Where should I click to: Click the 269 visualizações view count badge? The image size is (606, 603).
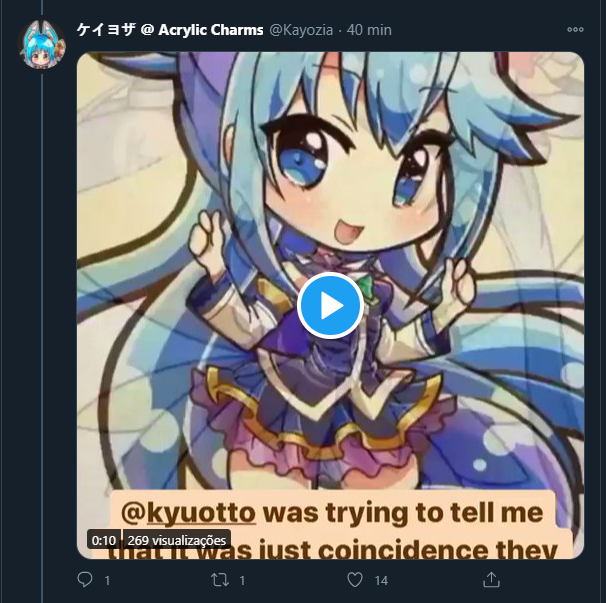click(x=177, y=540)
